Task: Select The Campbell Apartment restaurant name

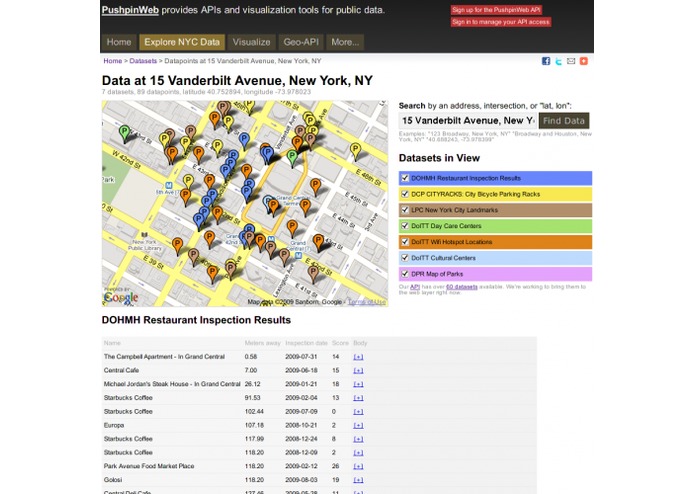Action: pos(164,357)
